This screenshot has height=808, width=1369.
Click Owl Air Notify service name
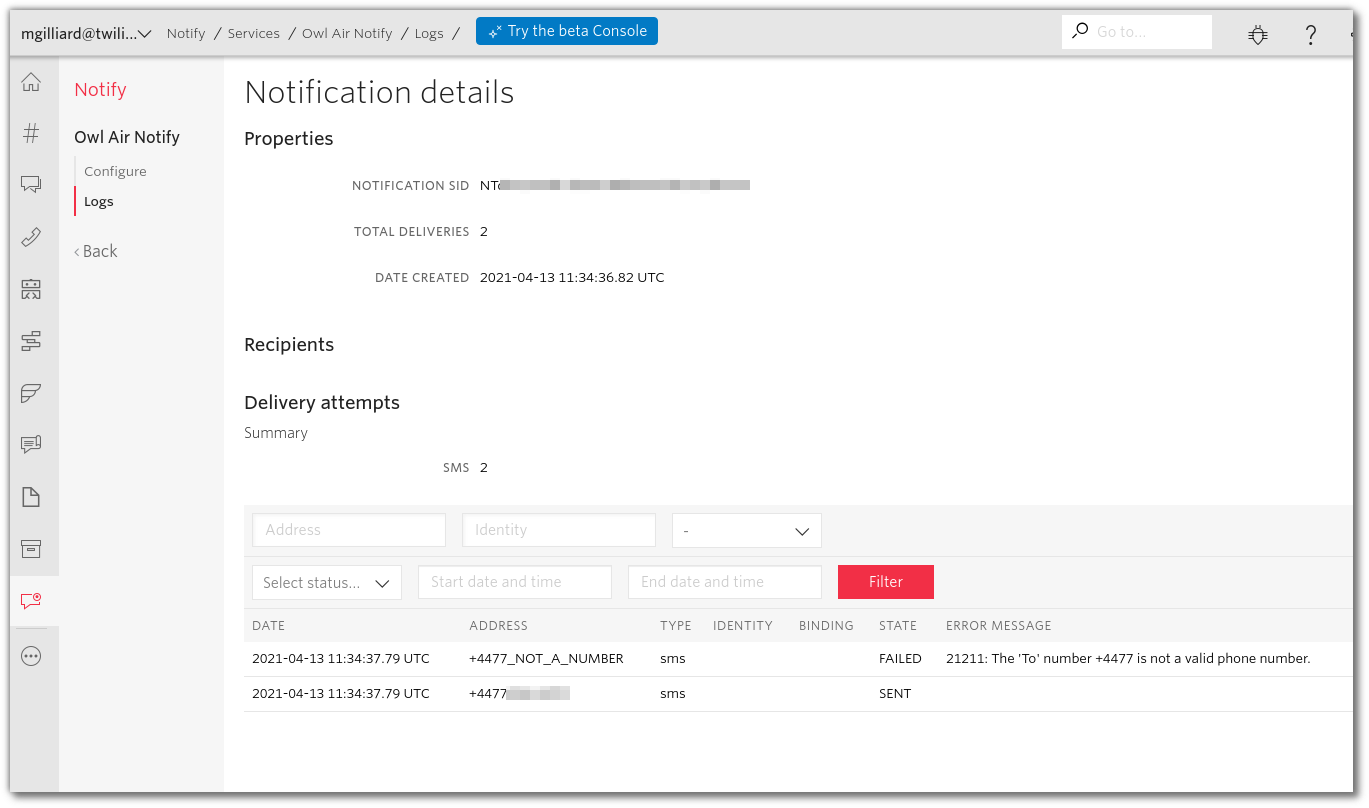tap(127, 137)
